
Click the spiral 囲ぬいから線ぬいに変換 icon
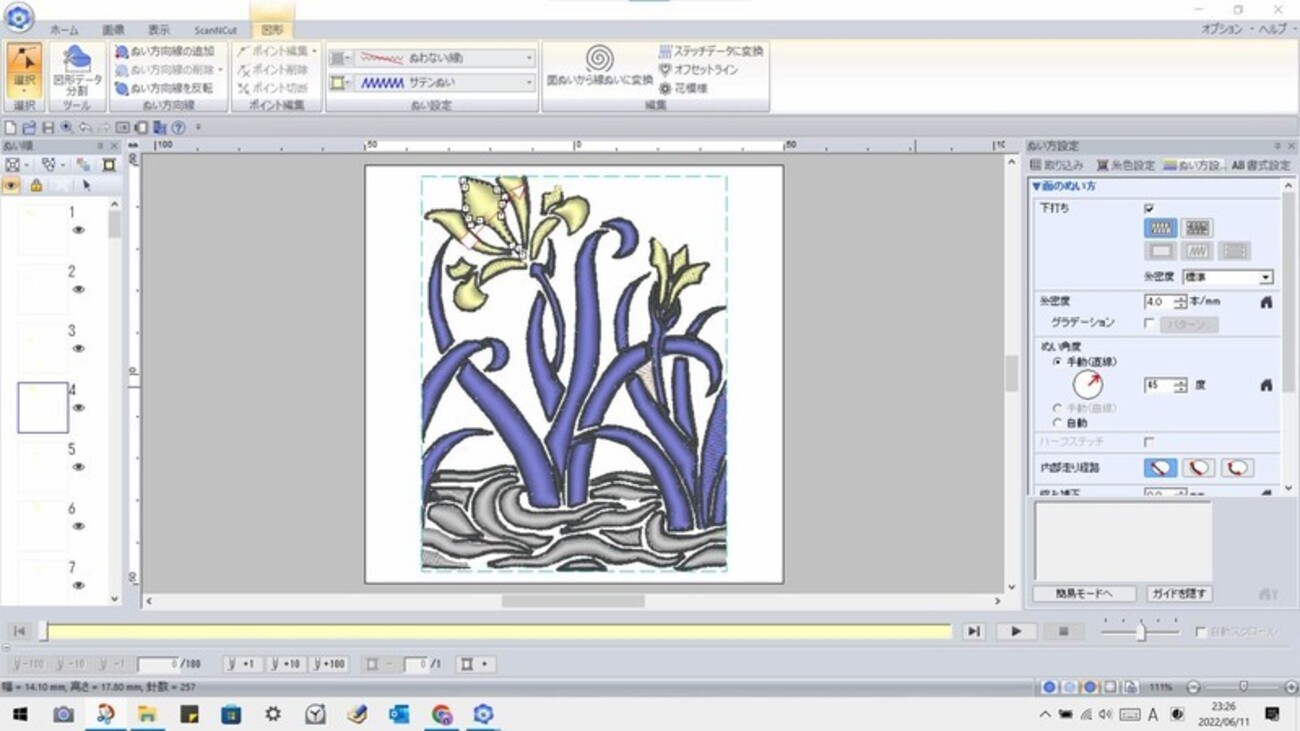[599, 58]
